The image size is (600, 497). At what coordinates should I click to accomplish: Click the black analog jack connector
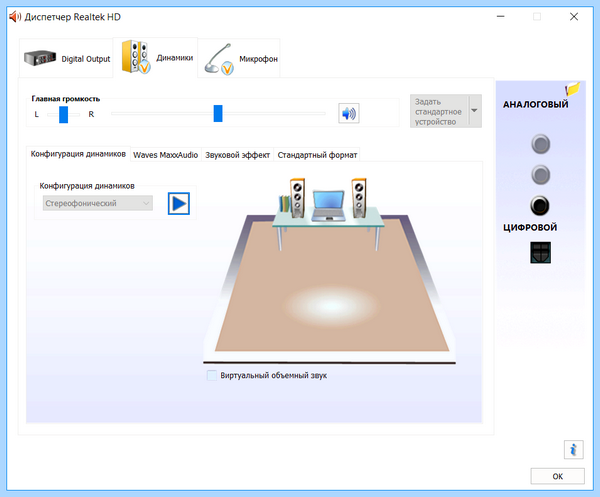(540, 205)
